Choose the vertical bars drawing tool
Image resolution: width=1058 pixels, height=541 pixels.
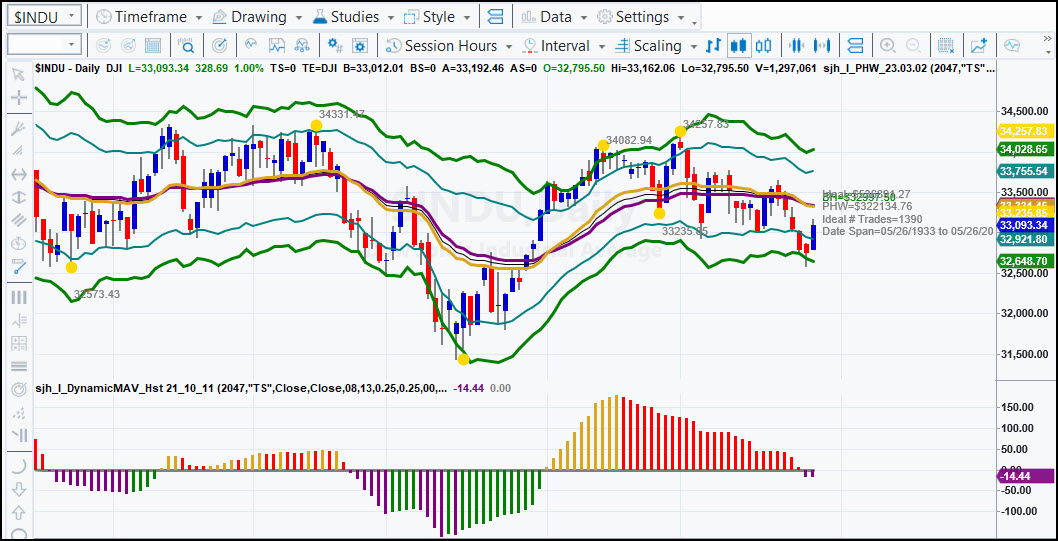click(18, 297)
